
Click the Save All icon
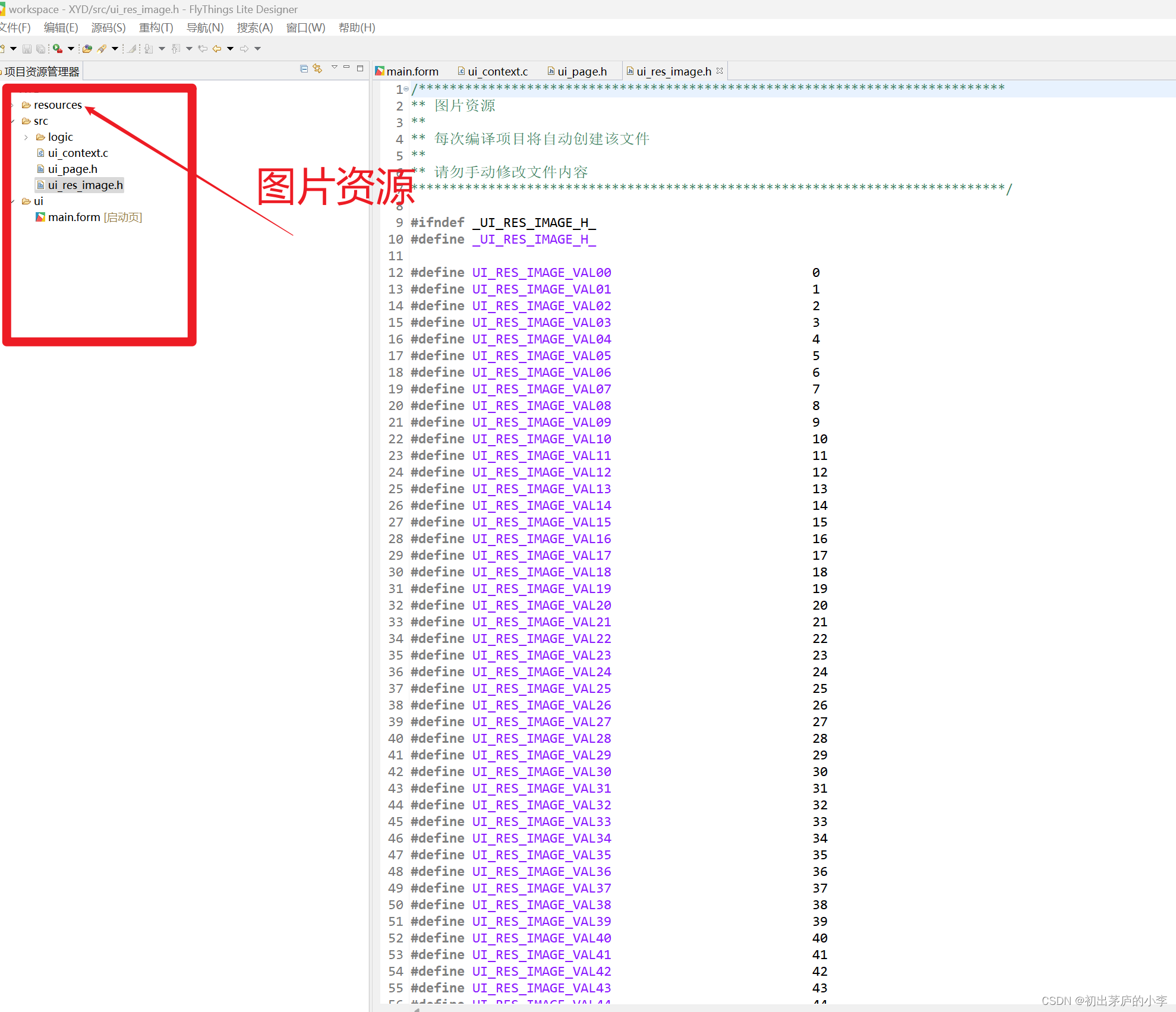pos(40,49)
